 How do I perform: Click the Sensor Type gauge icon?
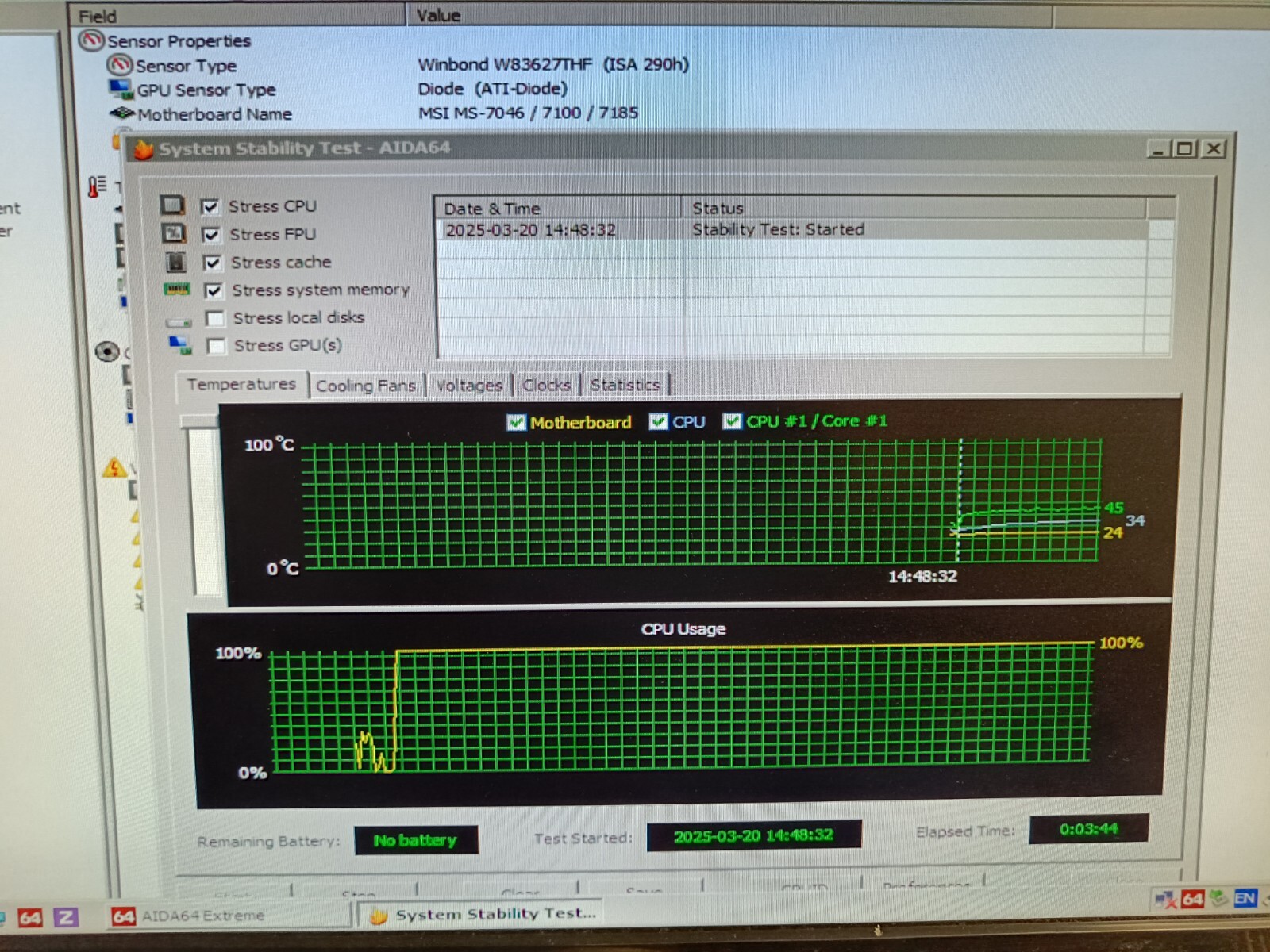point(120,65)
